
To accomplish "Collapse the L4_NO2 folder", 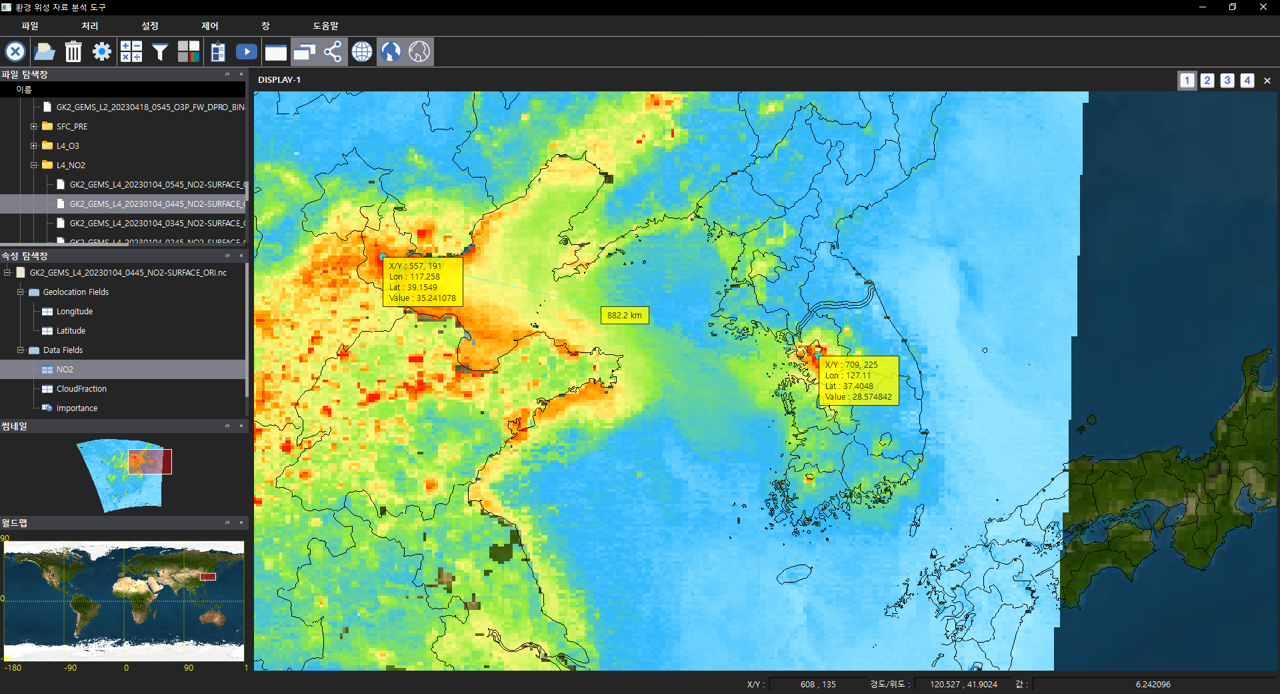I will coord(33,165).
